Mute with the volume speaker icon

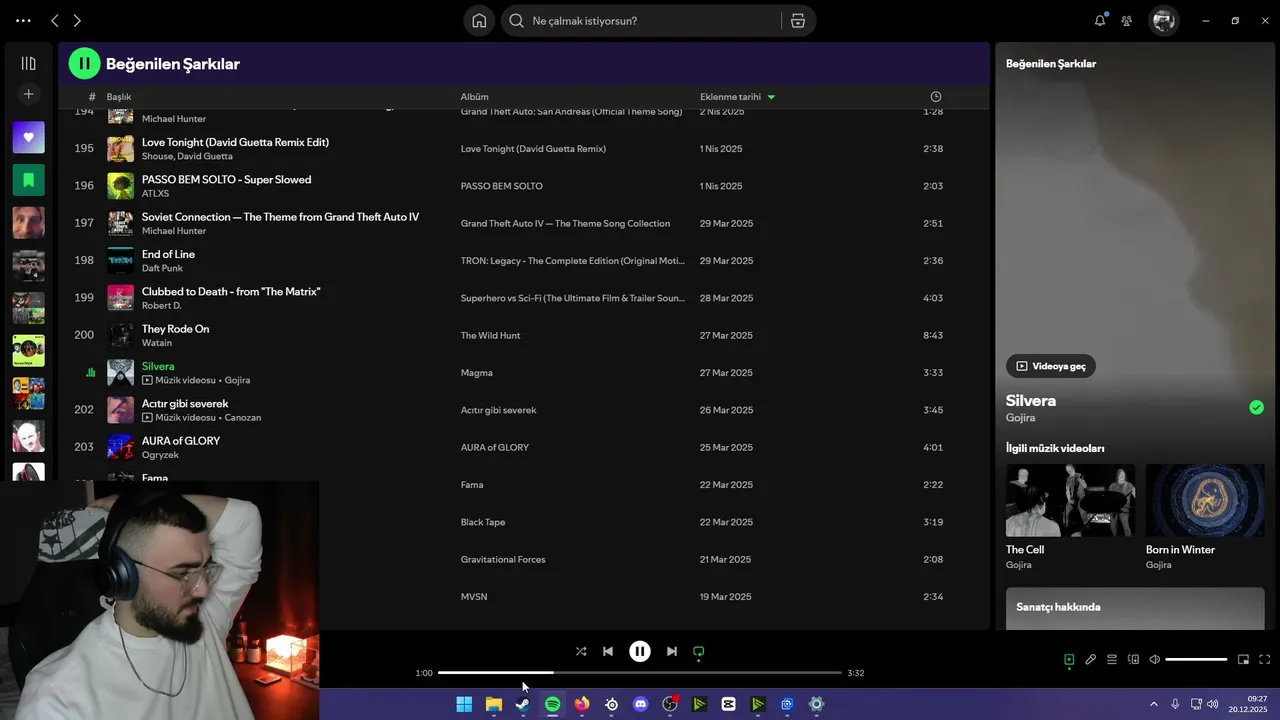coord(1155,659)
